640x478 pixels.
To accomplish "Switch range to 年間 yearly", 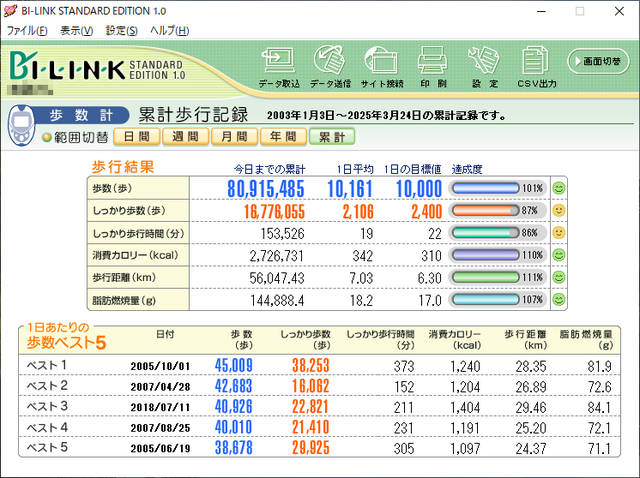I will [283, 137].
